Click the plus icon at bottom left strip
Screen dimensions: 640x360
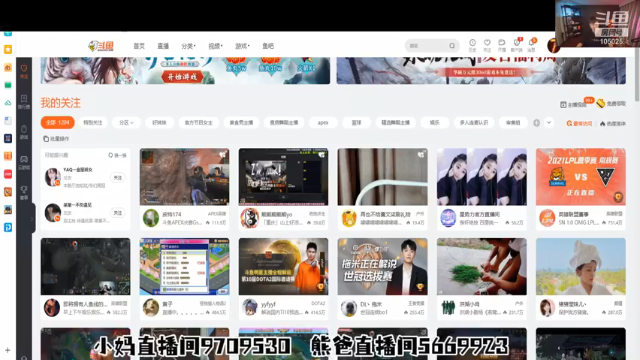point(7,350)
